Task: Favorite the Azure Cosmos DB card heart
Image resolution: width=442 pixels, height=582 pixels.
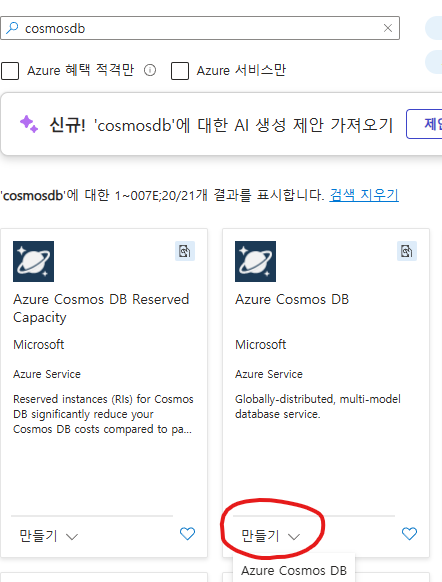Action: (409, 534)
